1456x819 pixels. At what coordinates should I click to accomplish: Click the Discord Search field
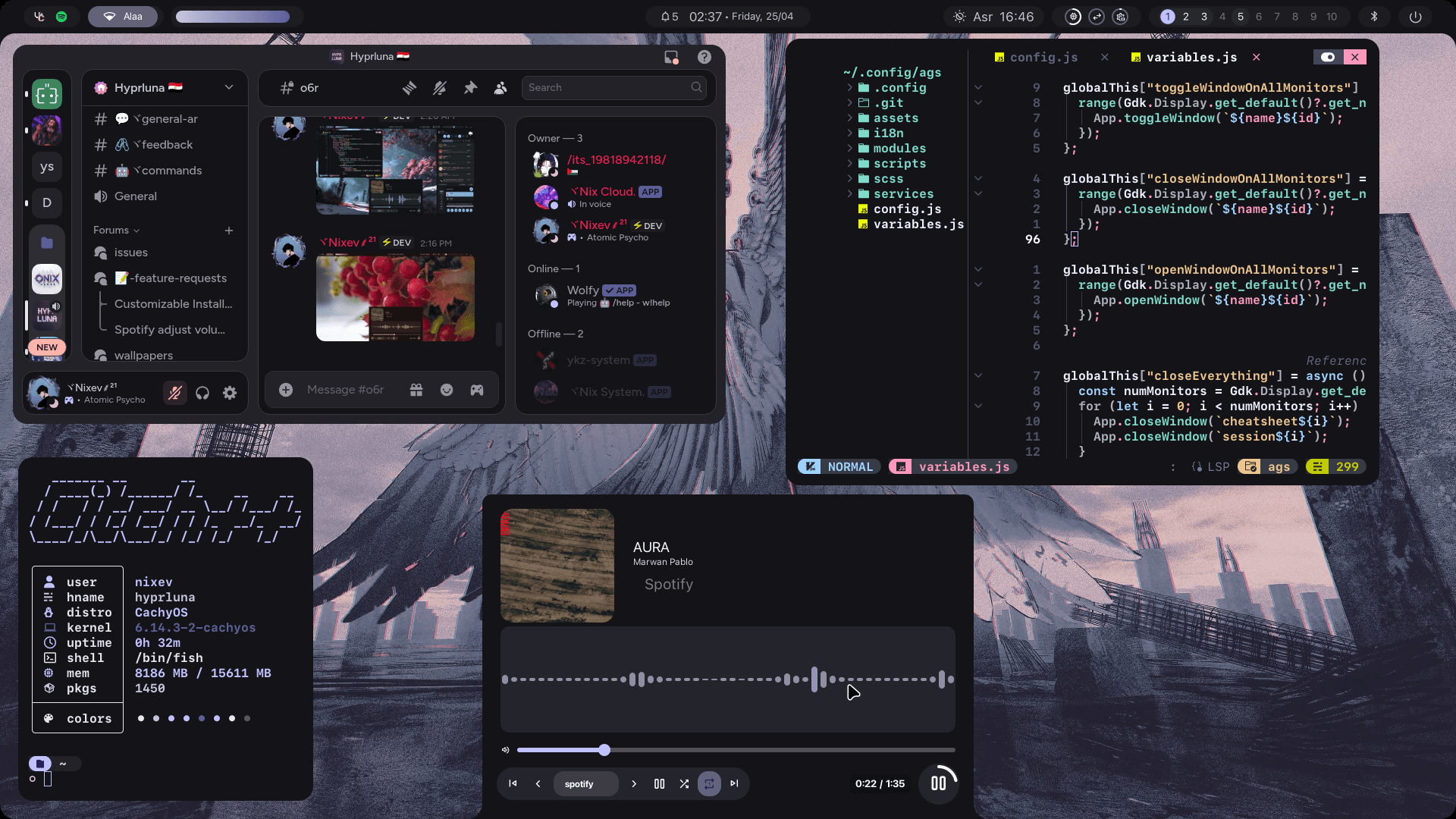pyautogui.click(x=607, y=88)
